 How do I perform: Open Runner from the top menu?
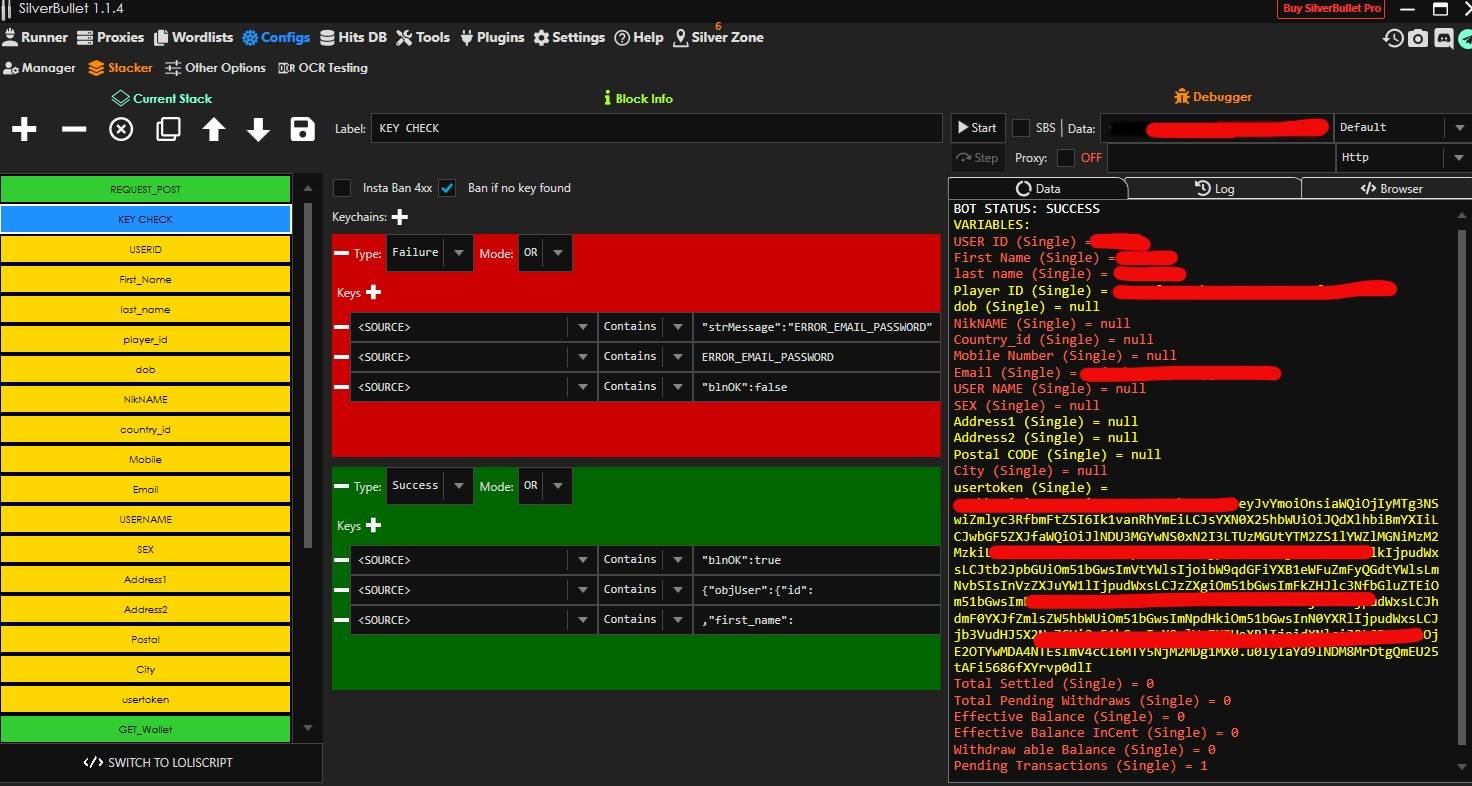(35, 37)
